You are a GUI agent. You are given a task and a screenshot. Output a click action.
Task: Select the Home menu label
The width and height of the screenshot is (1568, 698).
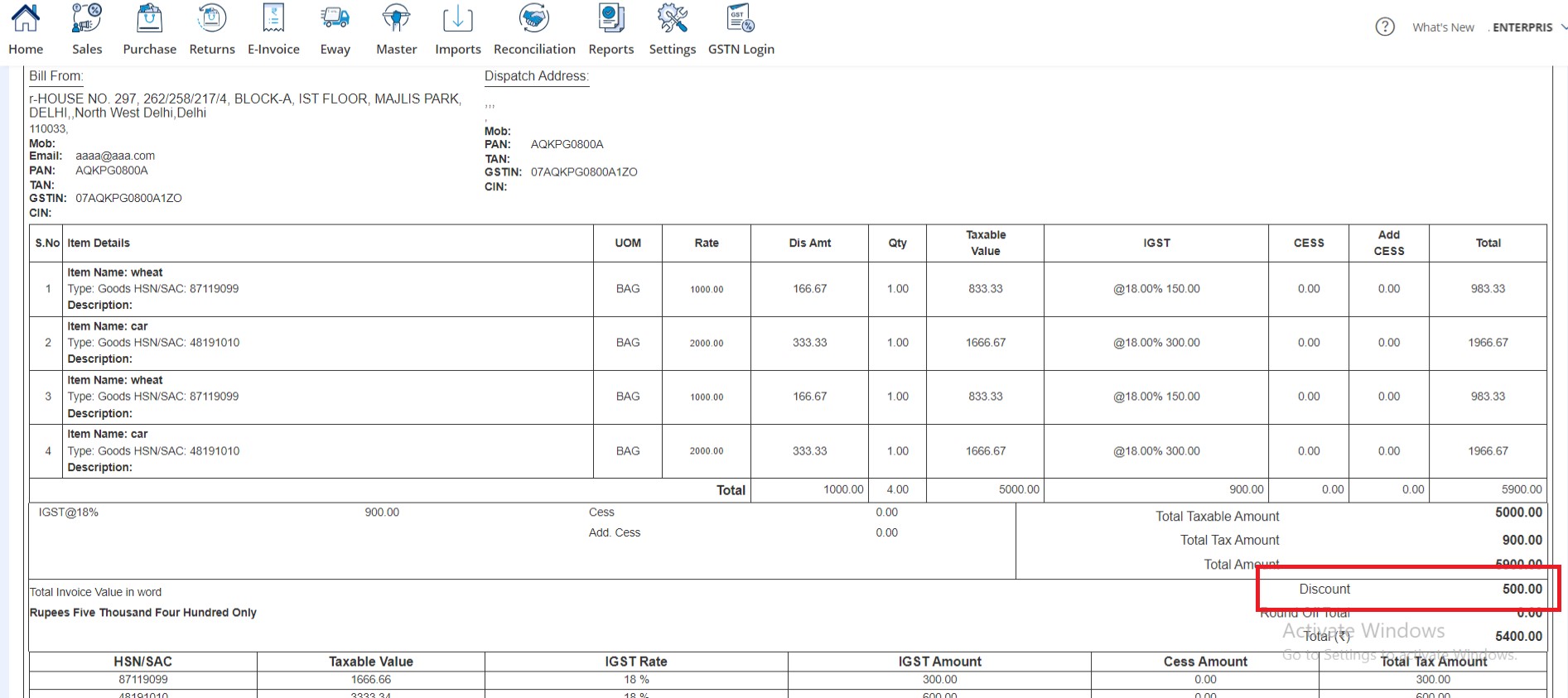click(x=26, y=49)
